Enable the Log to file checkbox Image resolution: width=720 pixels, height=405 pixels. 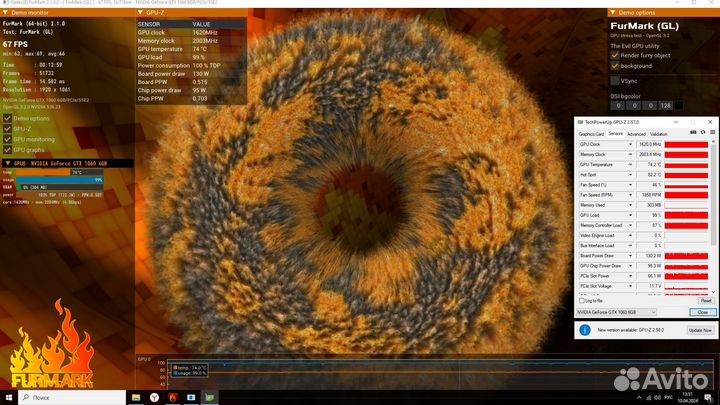(x=582, y=300)
